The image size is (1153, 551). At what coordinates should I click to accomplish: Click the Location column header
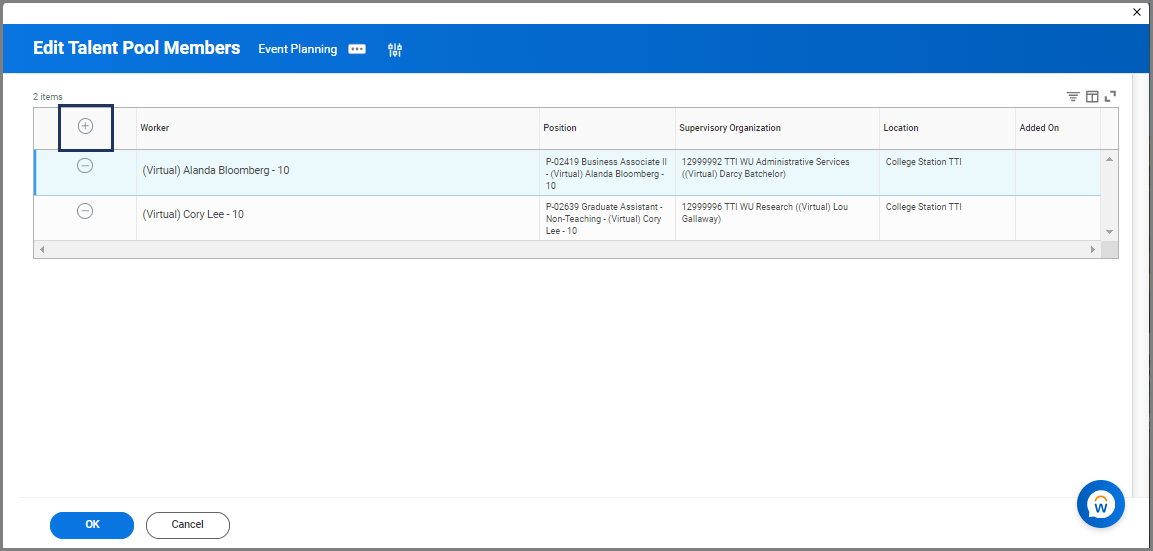tap(901, 128)
